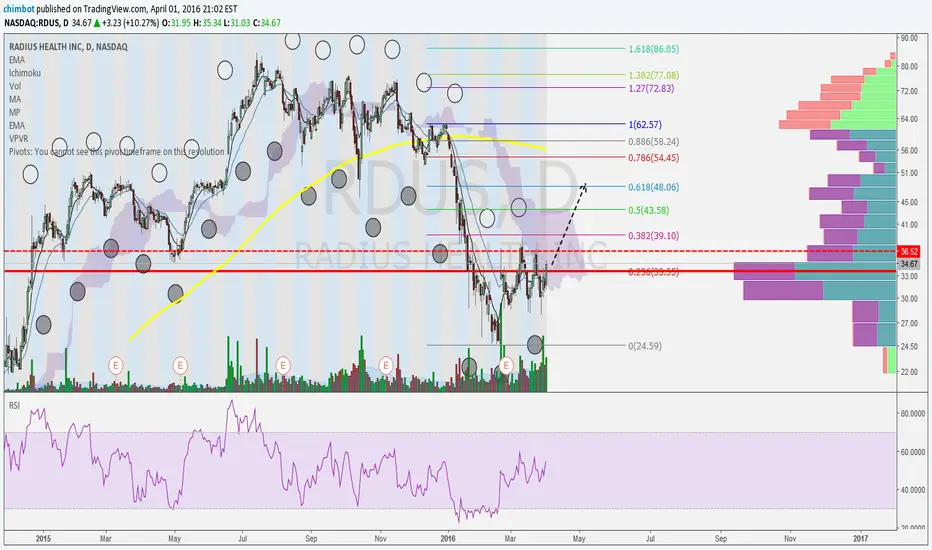Image resolution: width=932 pixels, height=550 pixels.
Task: Click the 64.00 price axis label
Action: pyautogui.click(x=909, y=120)
